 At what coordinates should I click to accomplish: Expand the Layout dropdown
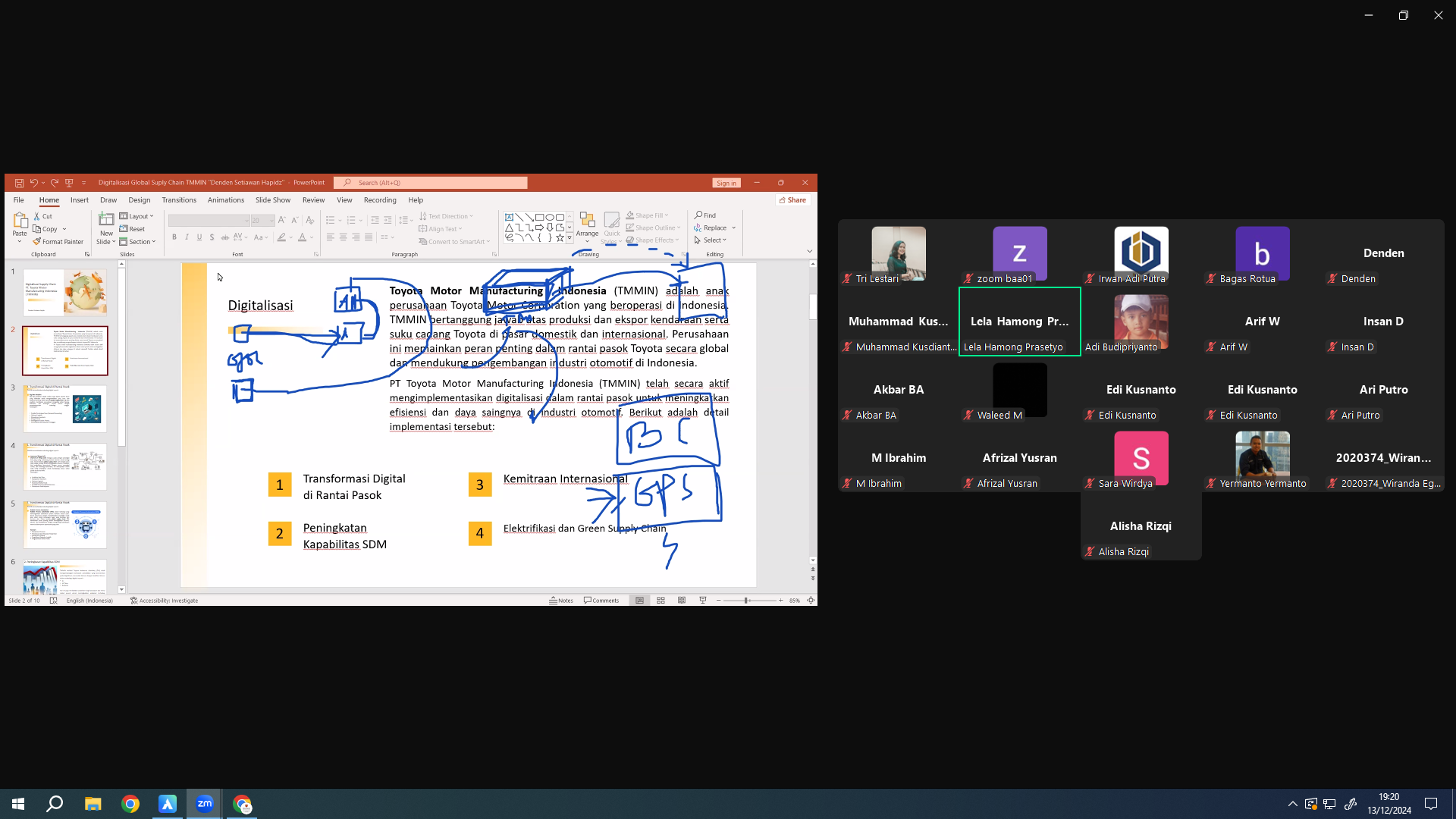(x=136, y=216)
